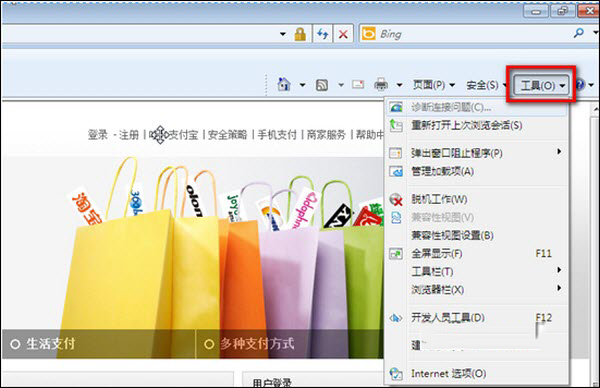This screenshot has width=600, height=388.
Task: Expand arrow beside 浏览器栏(X)
Action: (559, 288)
